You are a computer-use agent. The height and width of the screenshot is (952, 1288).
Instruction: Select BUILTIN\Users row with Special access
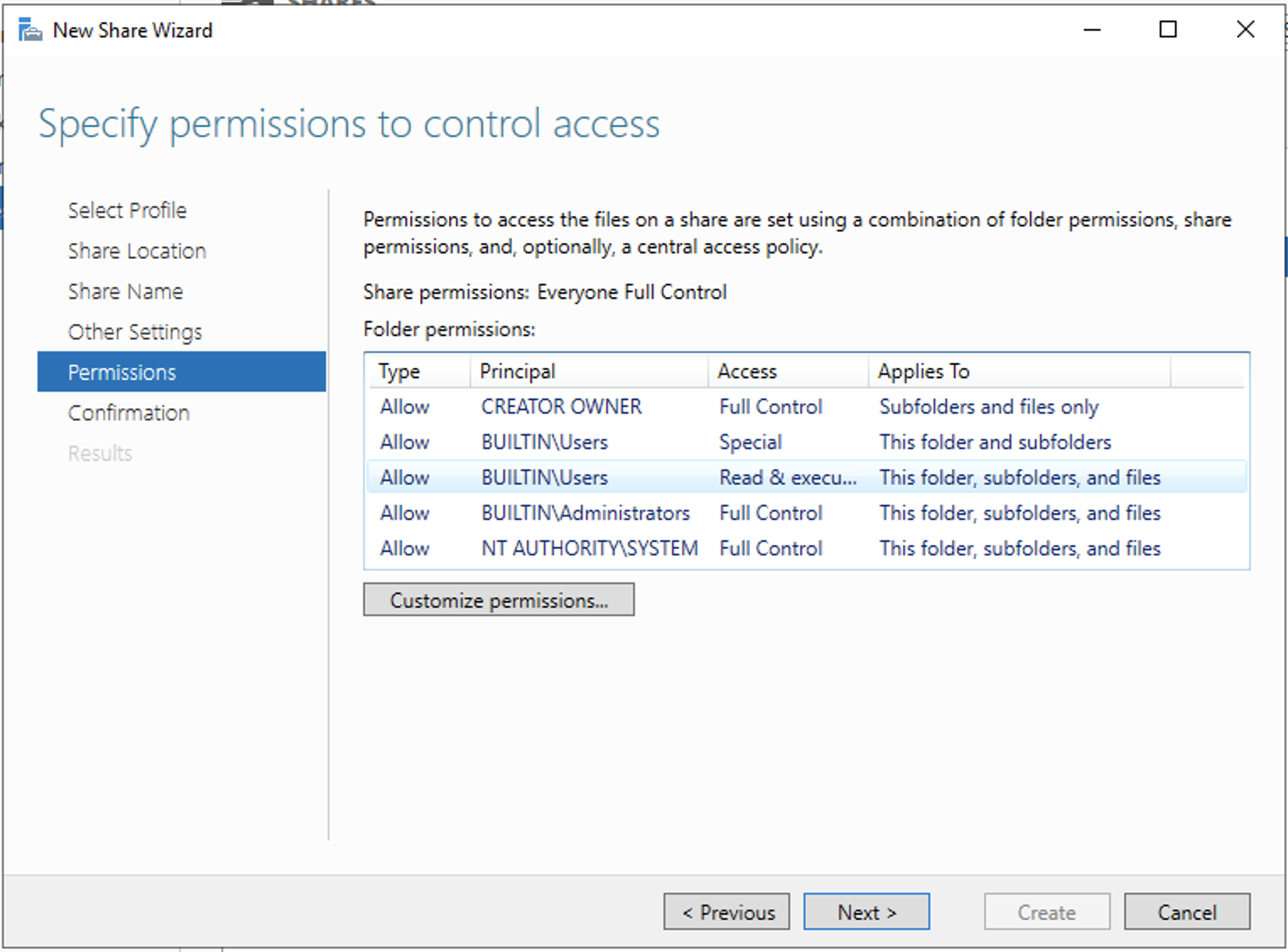coord(544,442)
